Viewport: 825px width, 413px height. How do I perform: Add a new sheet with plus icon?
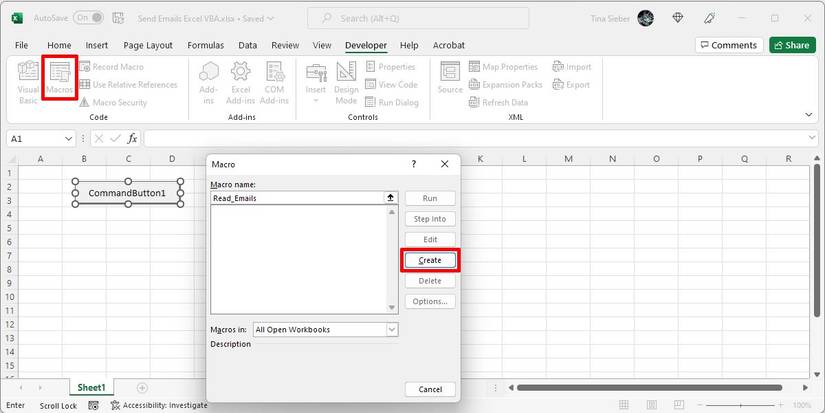[142, 388]
